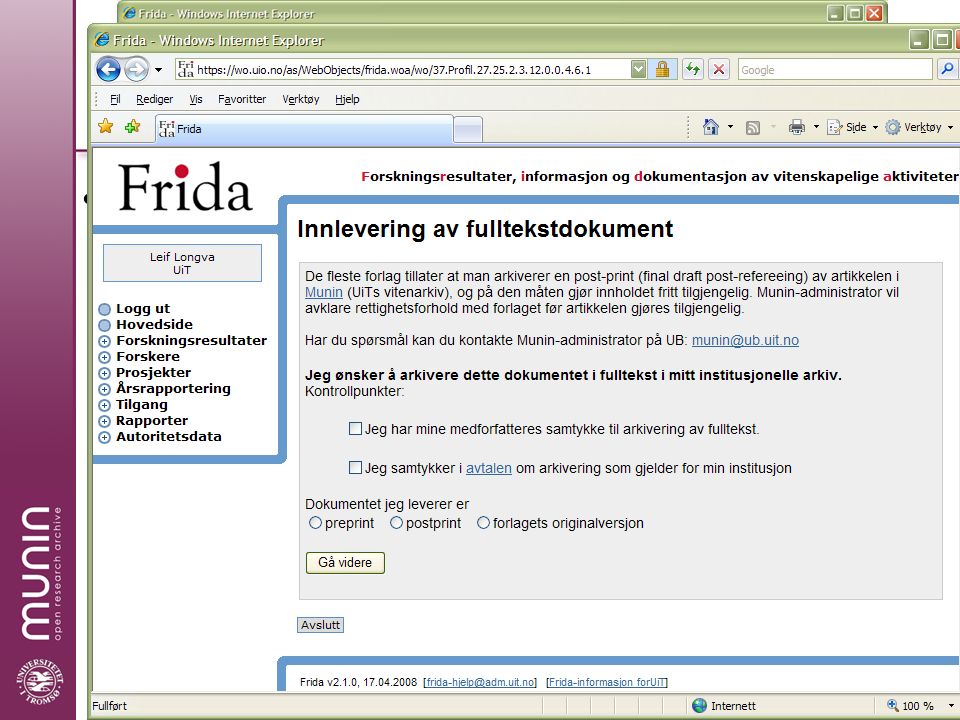This screenshot has width=960, height=720.
Task: Click the Leif Longva UiT user box
Action: point(182,263)
